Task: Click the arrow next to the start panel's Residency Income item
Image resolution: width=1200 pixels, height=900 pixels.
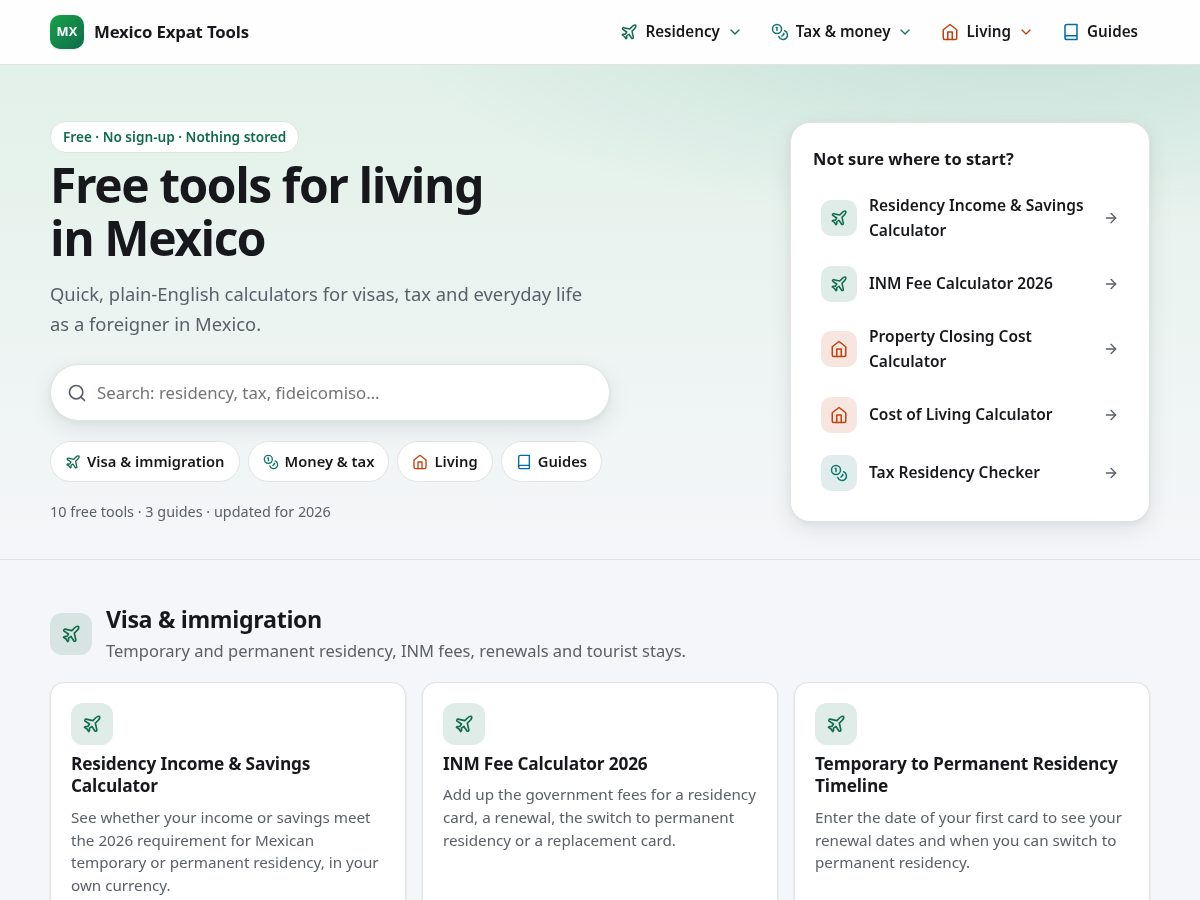Action: point(1111,218)
